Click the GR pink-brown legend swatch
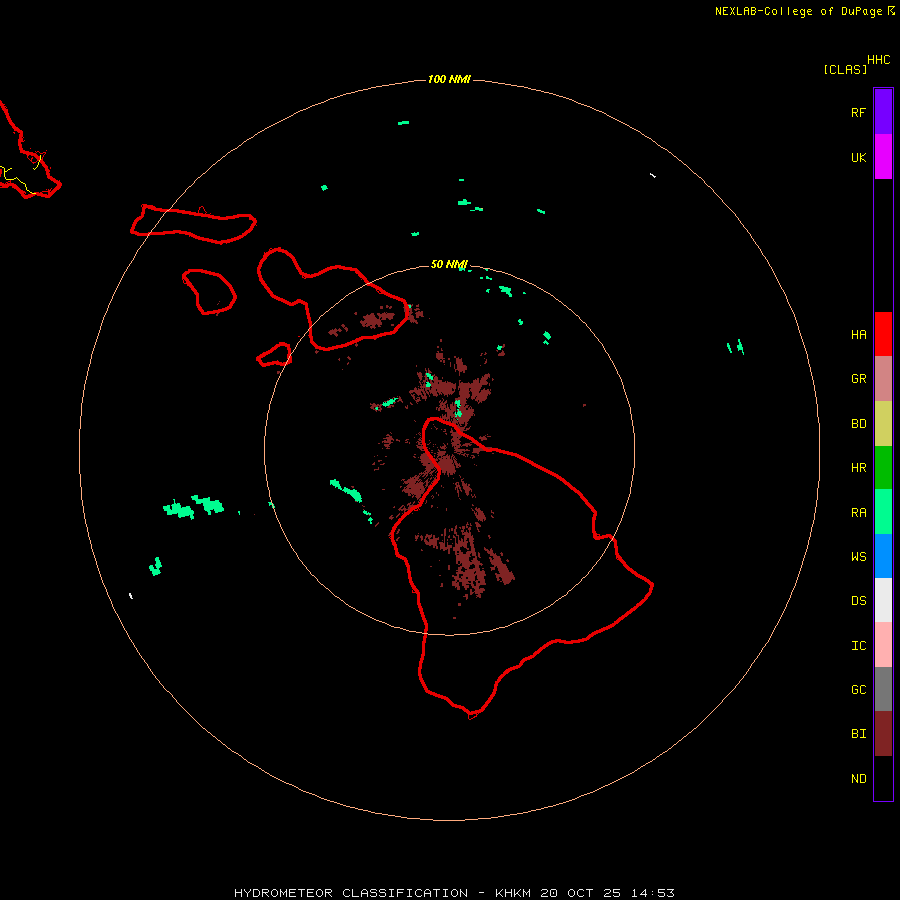This screenshot has height=900, width=900. point(883,378)
